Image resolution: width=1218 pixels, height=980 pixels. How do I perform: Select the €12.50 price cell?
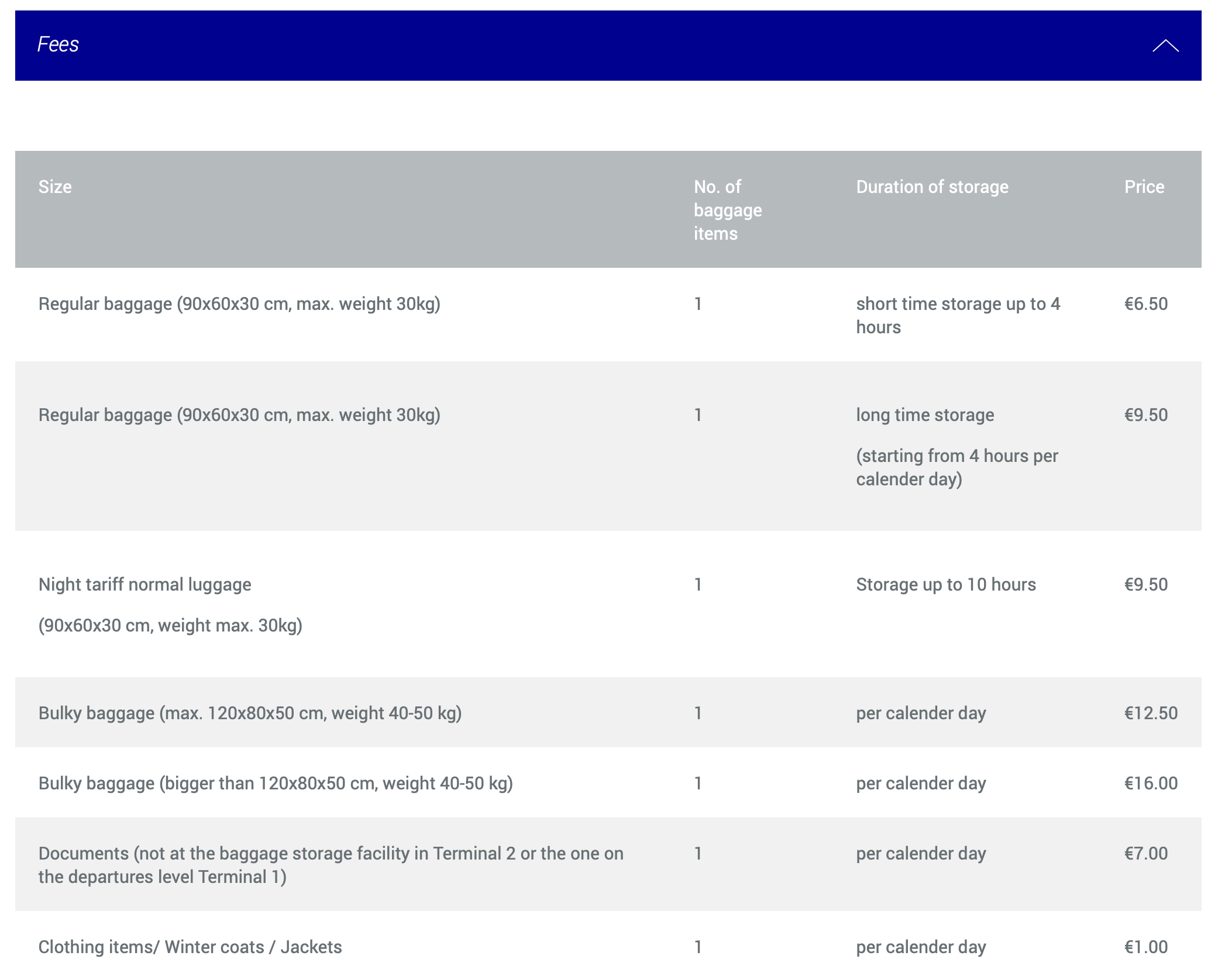pyautogui.click(x=1150, y=713)
